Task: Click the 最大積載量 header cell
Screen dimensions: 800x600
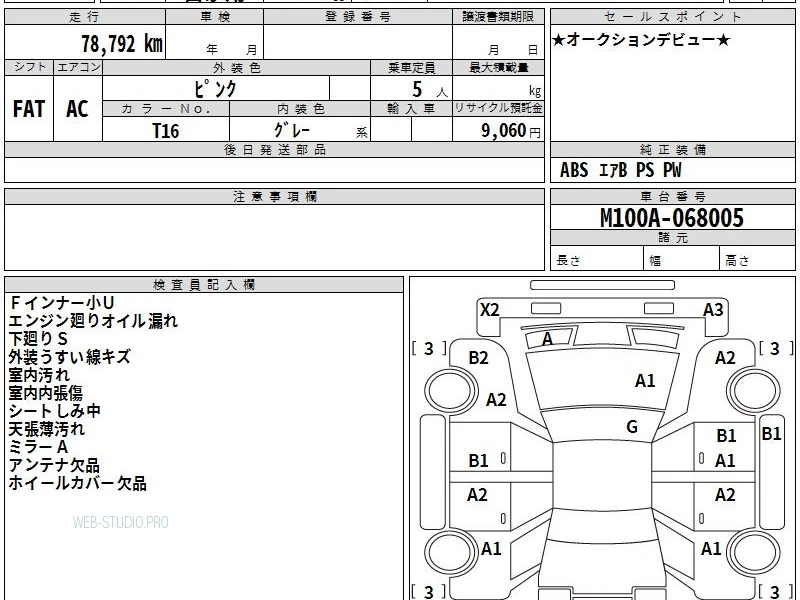Action: pyautogui.click(x=498, y=67)
